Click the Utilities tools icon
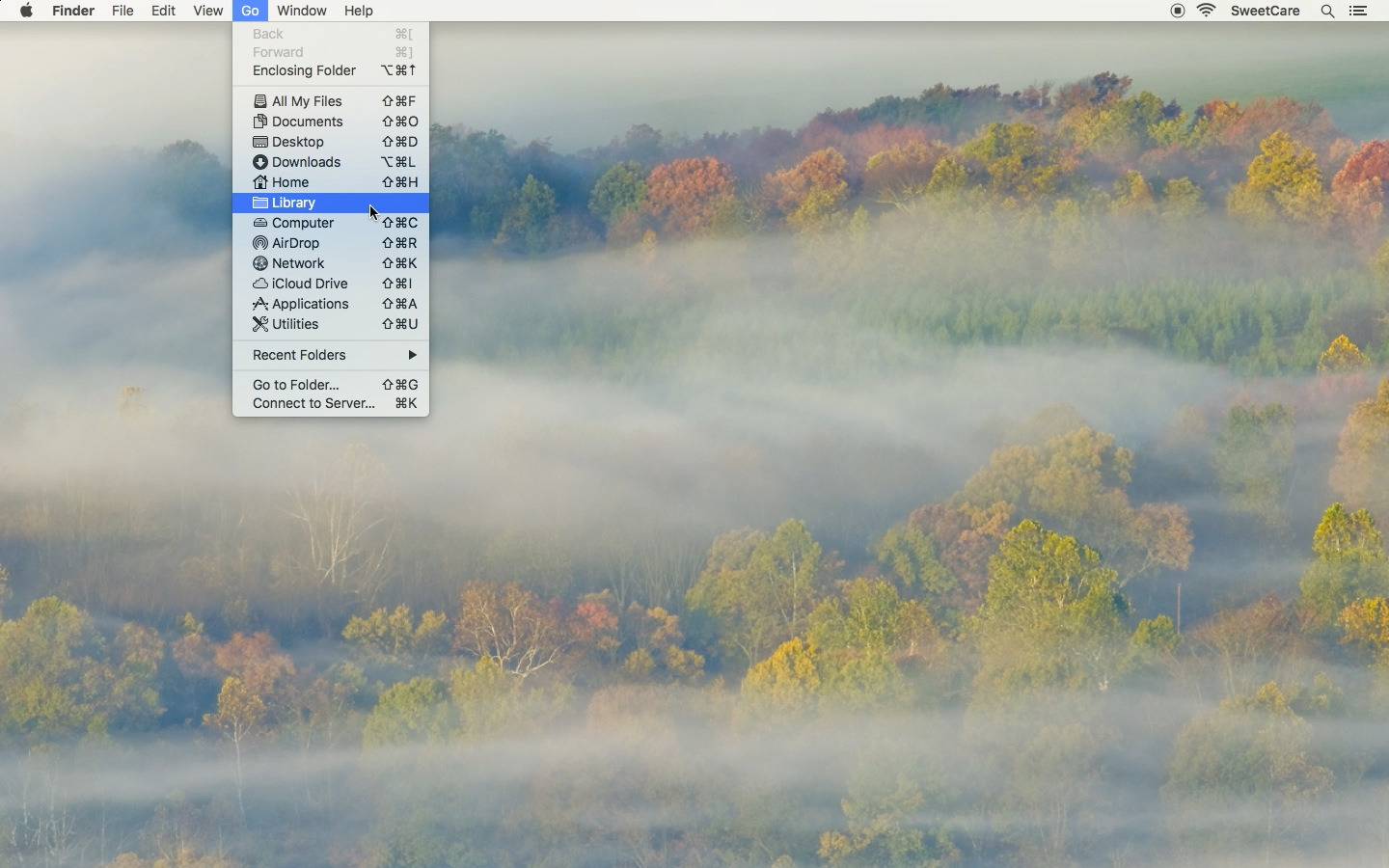Screen dimensions: 1389x868 [x=259, y=324]
